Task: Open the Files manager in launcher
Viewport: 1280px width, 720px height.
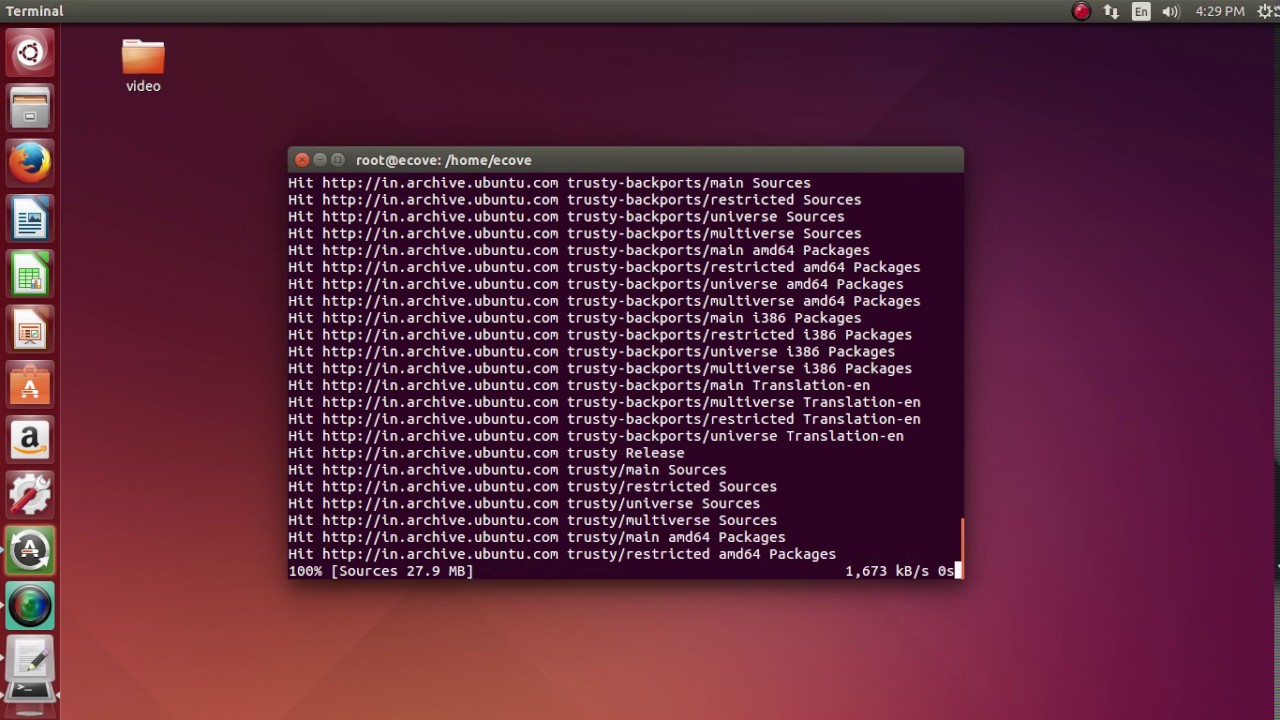Action: [30, 107]
